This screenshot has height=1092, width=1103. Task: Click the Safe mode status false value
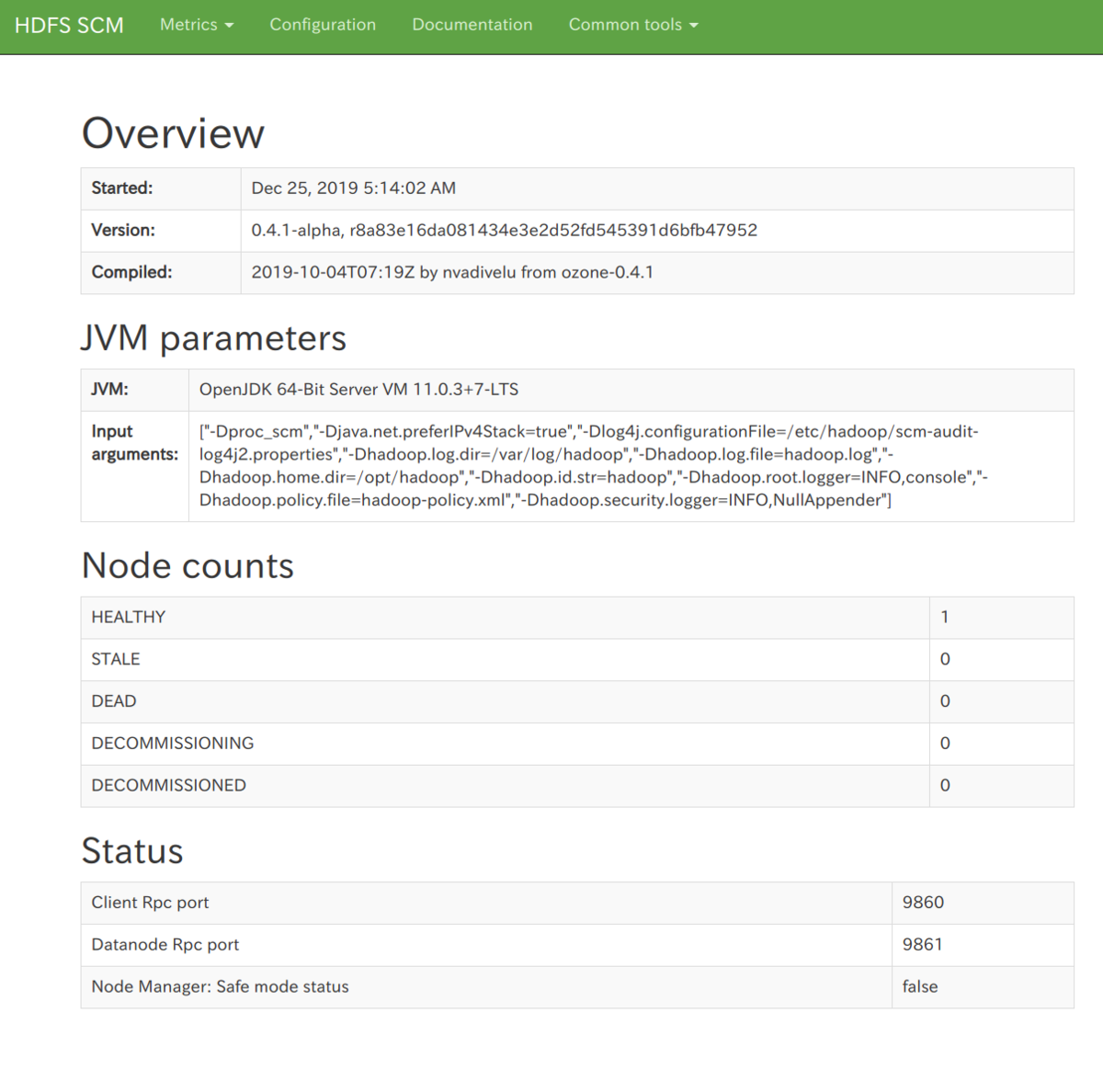(x=920, y=986)
